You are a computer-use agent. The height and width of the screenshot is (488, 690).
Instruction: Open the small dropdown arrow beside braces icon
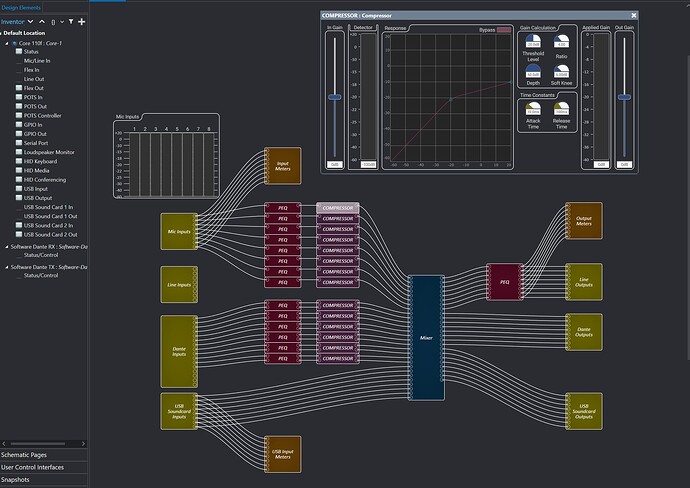tap(62, 22)
